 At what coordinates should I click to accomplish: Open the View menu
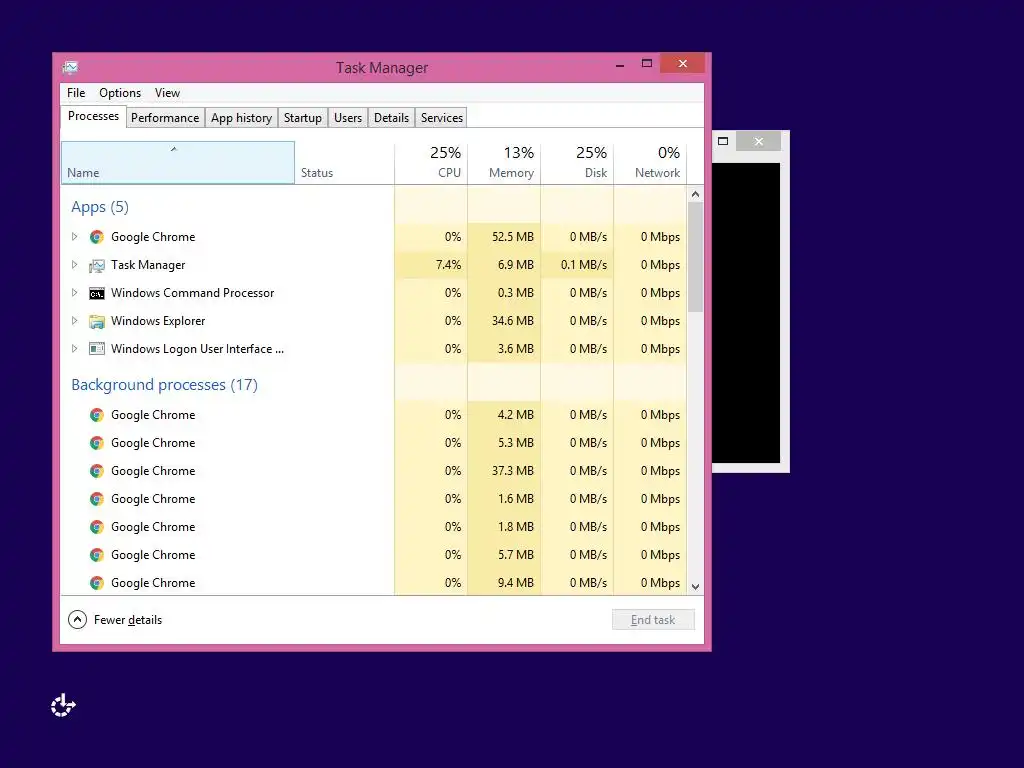tap(167, 93)
